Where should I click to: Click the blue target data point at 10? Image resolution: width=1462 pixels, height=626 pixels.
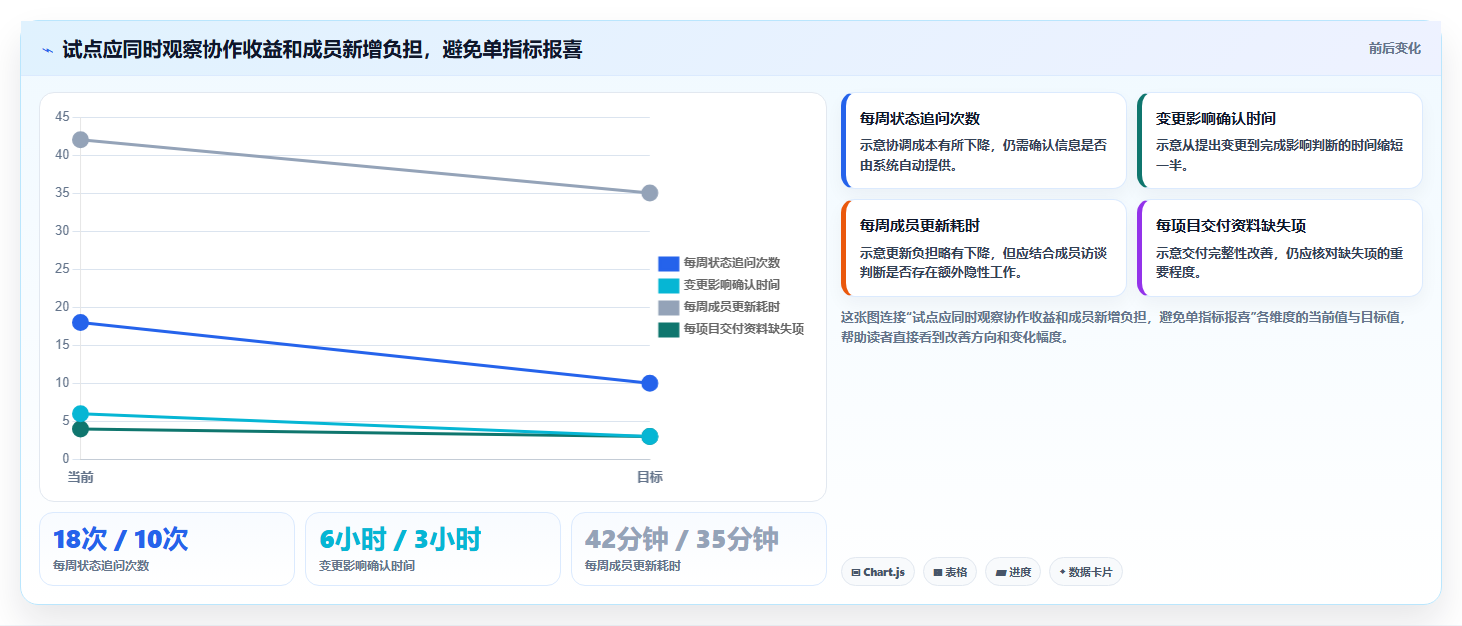649,383
